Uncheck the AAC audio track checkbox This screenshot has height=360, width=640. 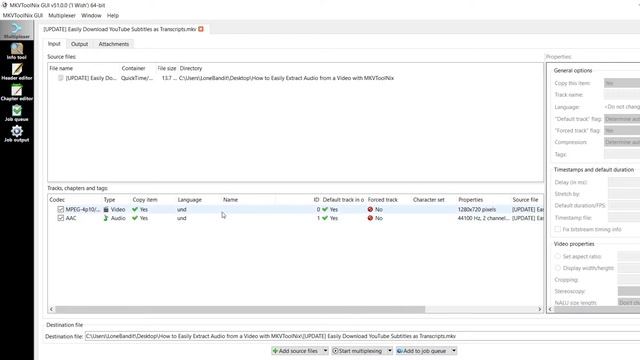(61, 218)
